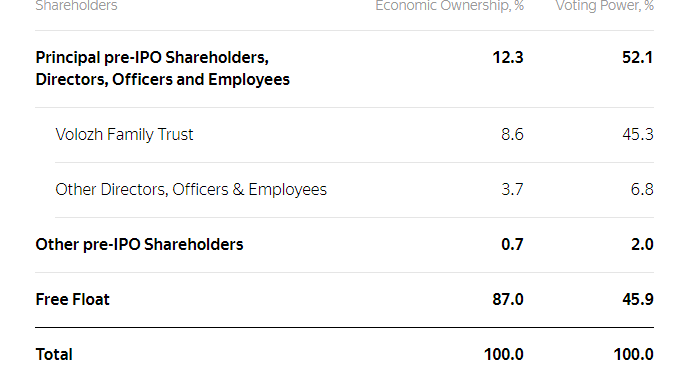Select the 8.6 value for Volozh Trust
The width and height of the screenshot is (674, 370).
(512, 135)
